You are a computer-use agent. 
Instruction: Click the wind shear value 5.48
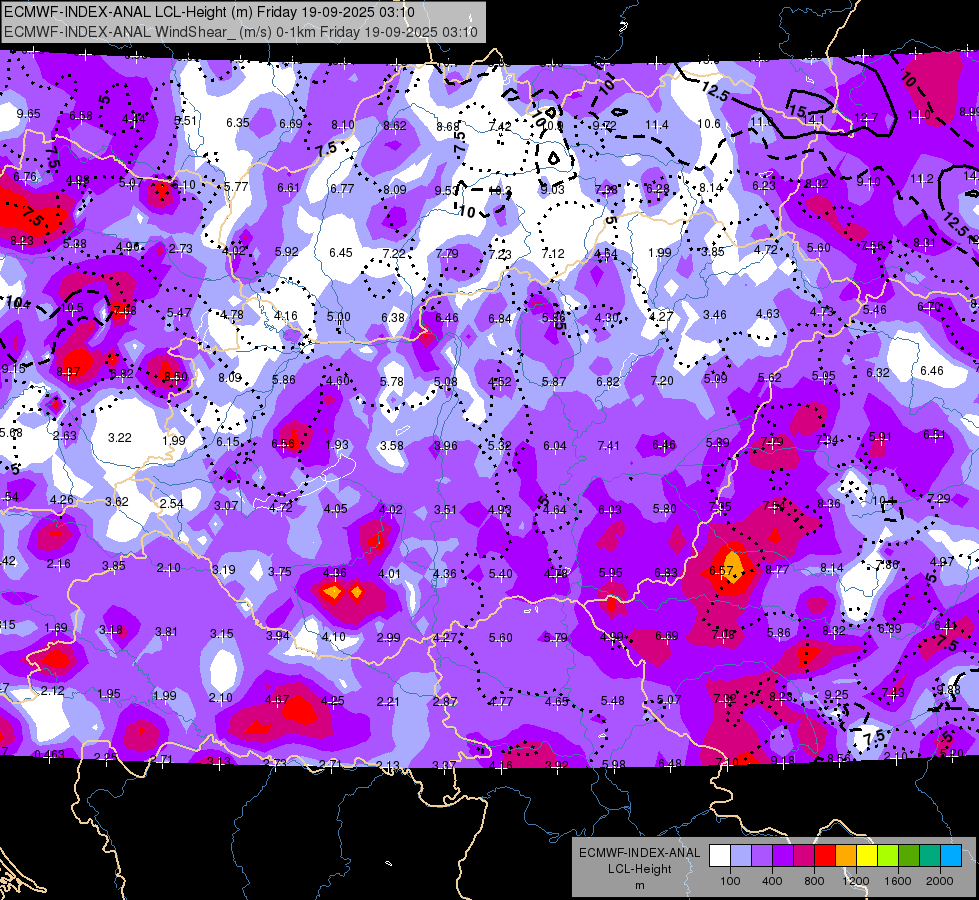click(612, 701)
